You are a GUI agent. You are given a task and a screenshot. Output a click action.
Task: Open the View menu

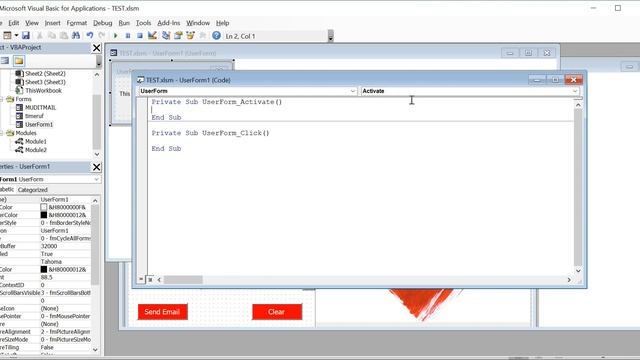coord(32,23)
